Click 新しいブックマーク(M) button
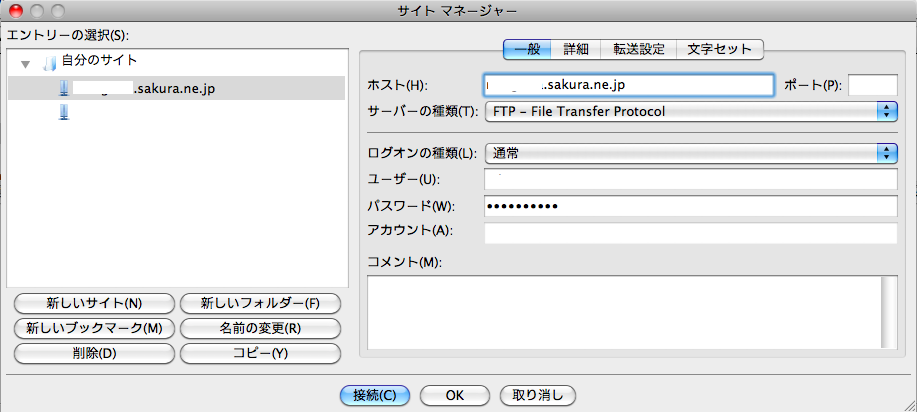This screenshot has width=917, height=412. 94,328
